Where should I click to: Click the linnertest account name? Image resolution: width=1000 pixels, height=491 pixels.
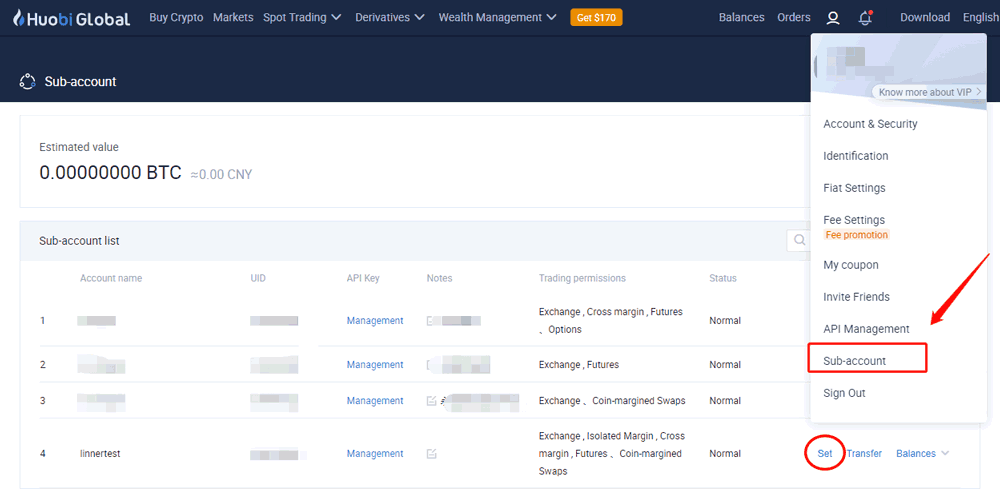100,453
